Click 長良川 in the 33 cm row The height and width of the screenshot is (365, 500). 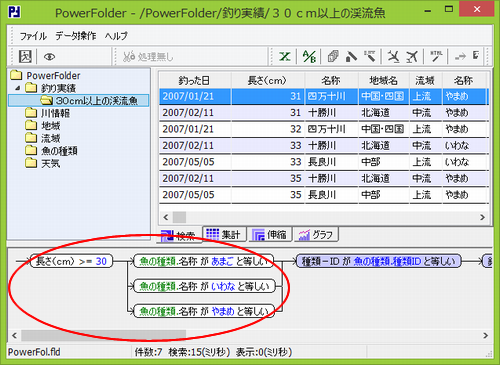[331, 162]
